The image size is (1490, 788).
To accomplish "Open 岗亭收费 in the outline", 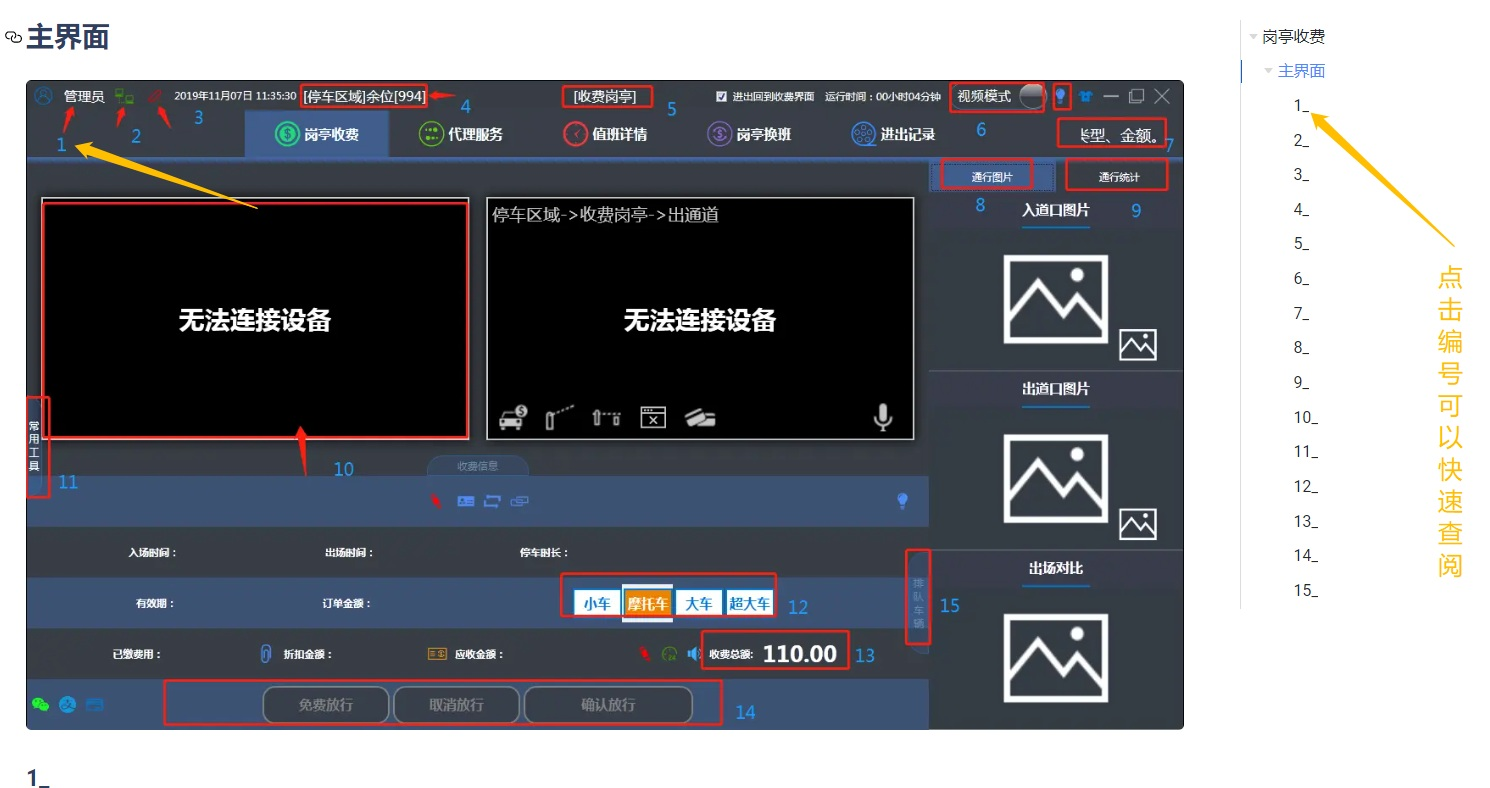I will tap(1294, 37).
